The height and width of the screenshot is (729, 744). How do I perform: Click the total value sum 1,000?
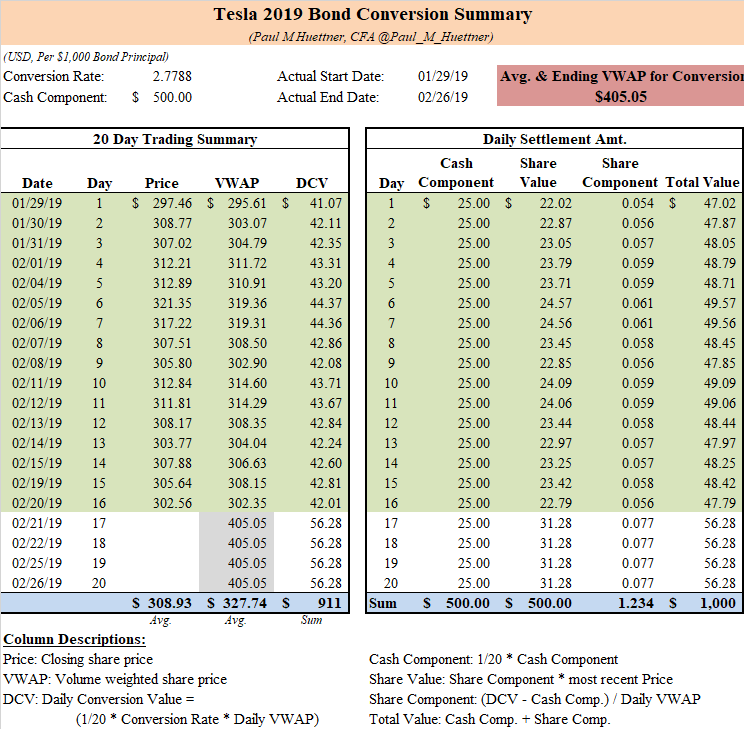click(718, 603)
